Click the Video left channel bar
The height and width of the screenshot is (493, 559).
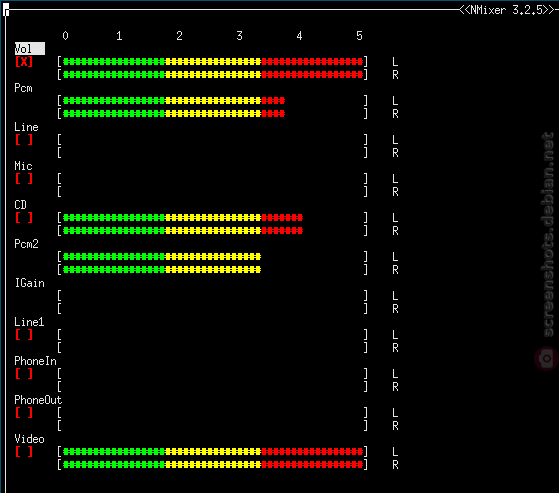pyautogui.click(x=212, y=452)
